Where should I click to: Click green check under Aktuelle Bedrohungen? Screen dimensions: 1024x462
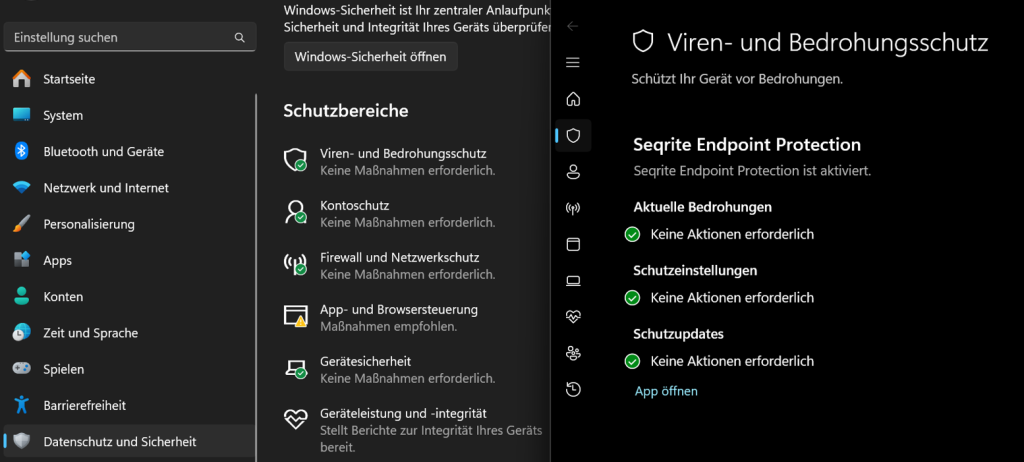coord(632,234)
